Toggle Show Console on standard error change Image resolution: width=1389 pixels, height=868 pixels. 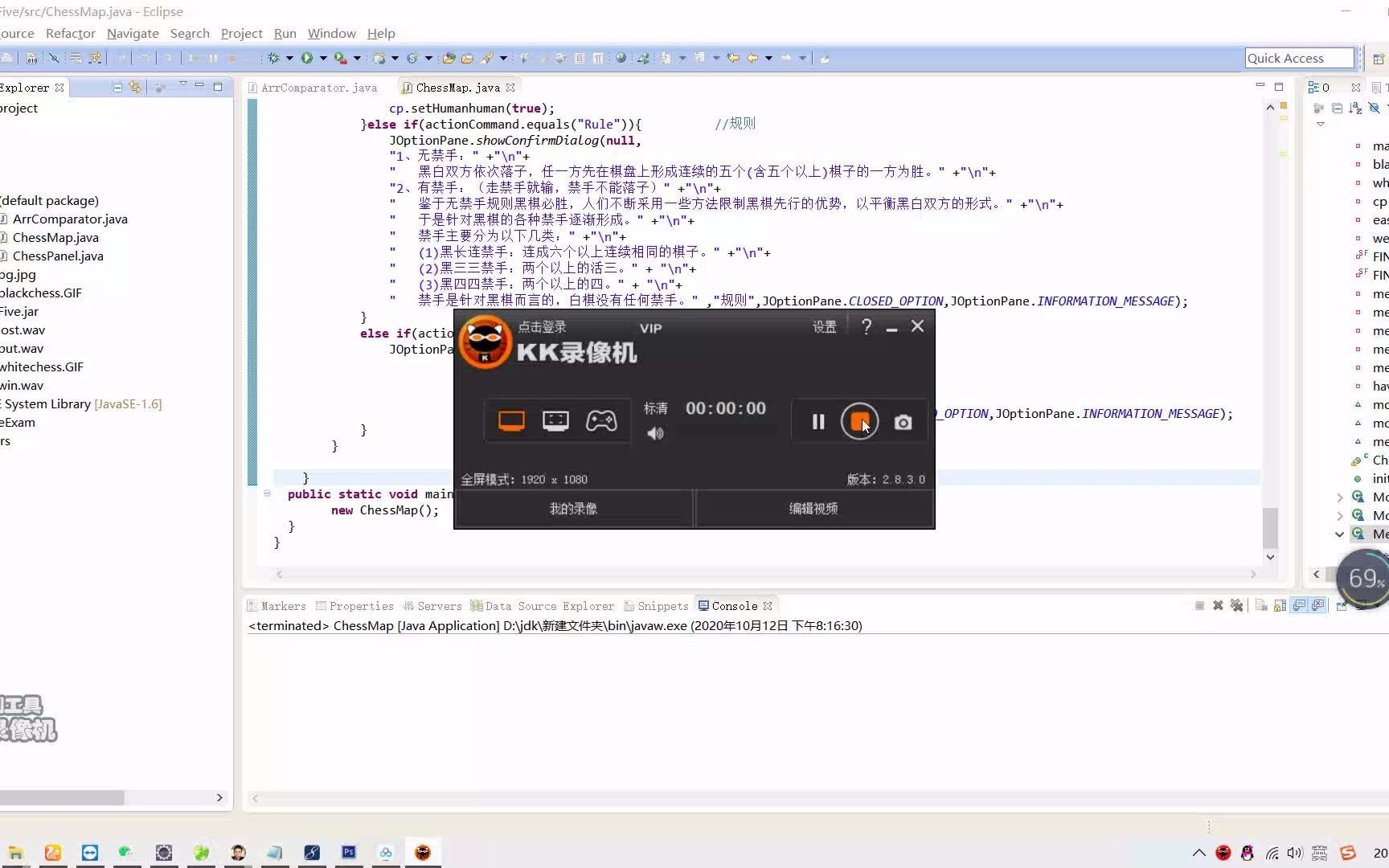pyautogui.click(x=1317, y=605)
